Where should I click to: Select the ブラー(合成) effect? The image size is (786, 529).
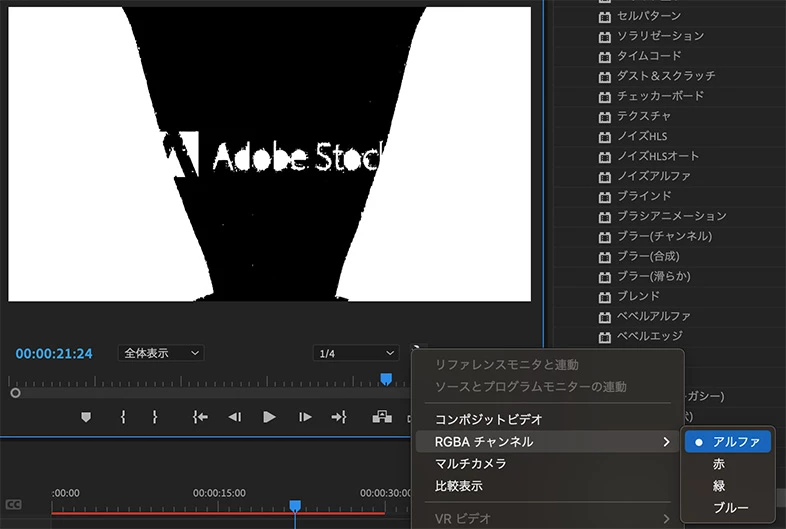648,256
